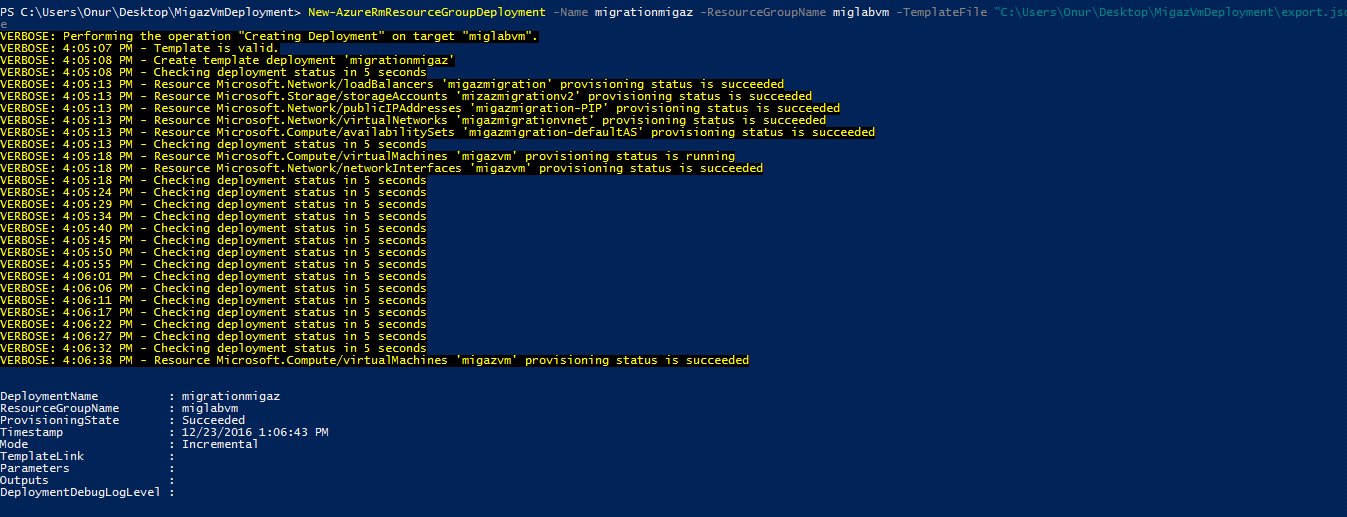Click the ProvisioningState Succeeded value

(x=213, y=420)
